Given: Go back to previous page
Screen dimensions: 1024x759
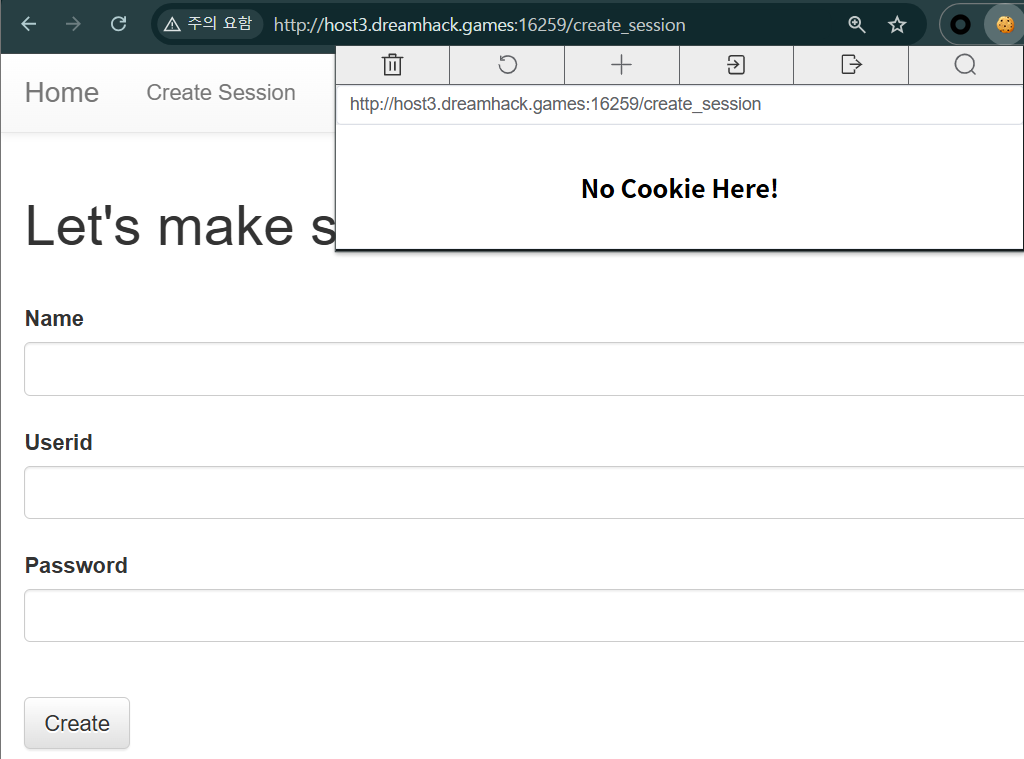Looking at the screenshot, I should (x=29, y=25).
